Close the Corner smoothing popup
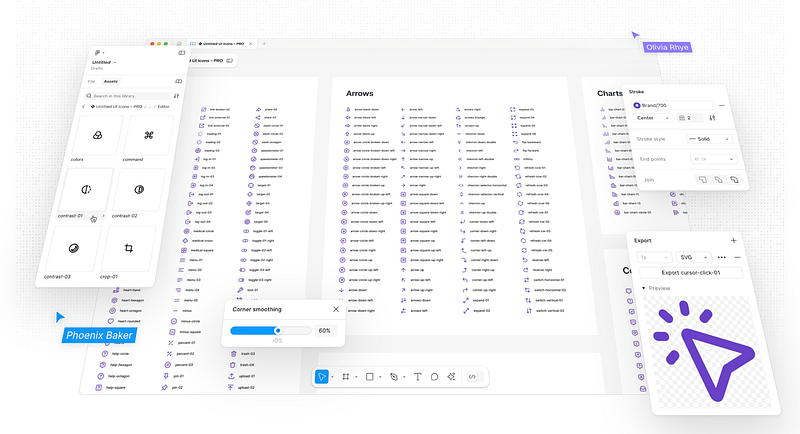Screen dimensions: 800x434 (x=336, y=309)
